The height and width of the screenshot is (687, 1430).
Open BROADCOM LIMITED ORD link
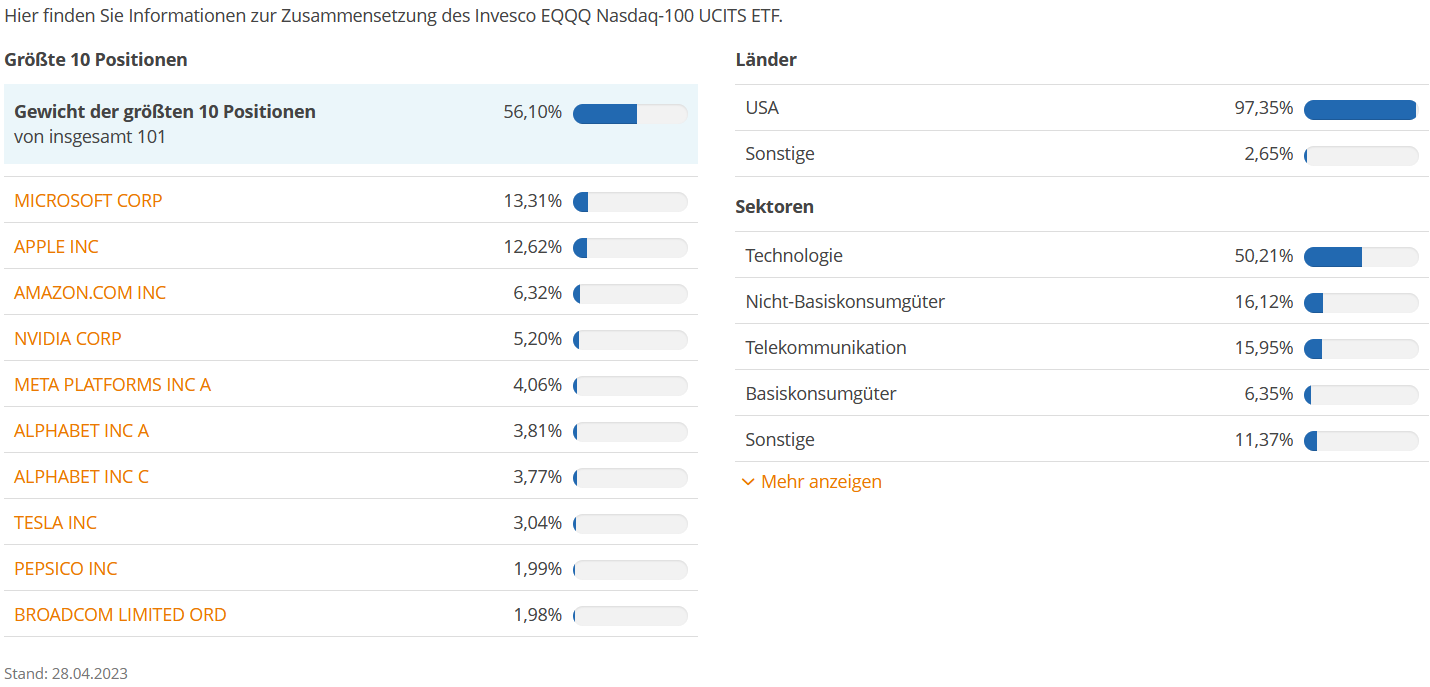point(120,615)
